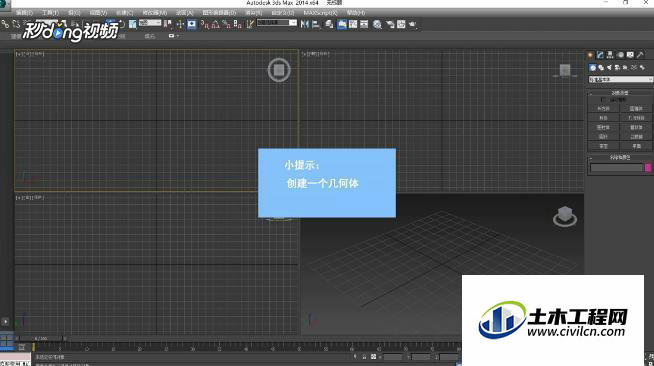Open the Standard Primitives category dropdown
654x366 pixels.
click(621, 80)
